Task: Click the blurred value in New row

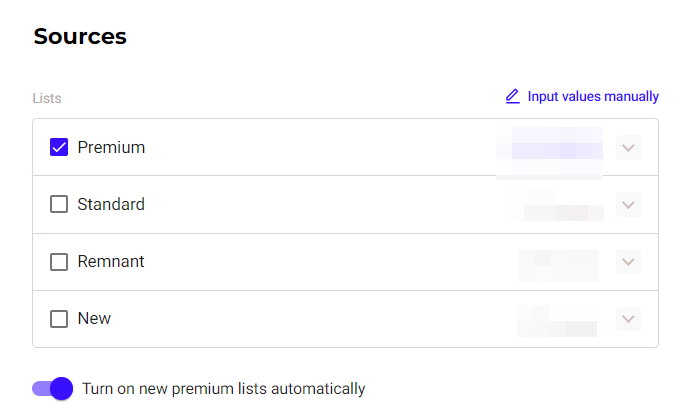Action: 557,321
